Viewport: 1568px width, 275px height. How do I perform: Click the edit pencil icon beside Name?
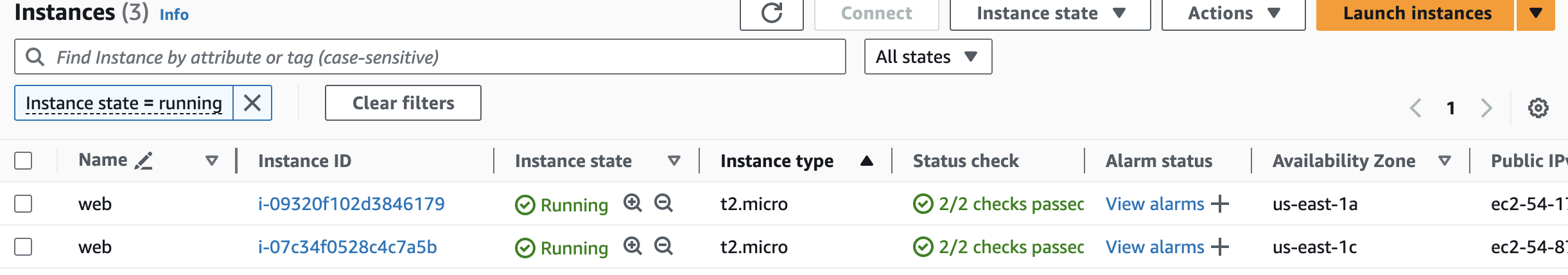tap(144, 161)
